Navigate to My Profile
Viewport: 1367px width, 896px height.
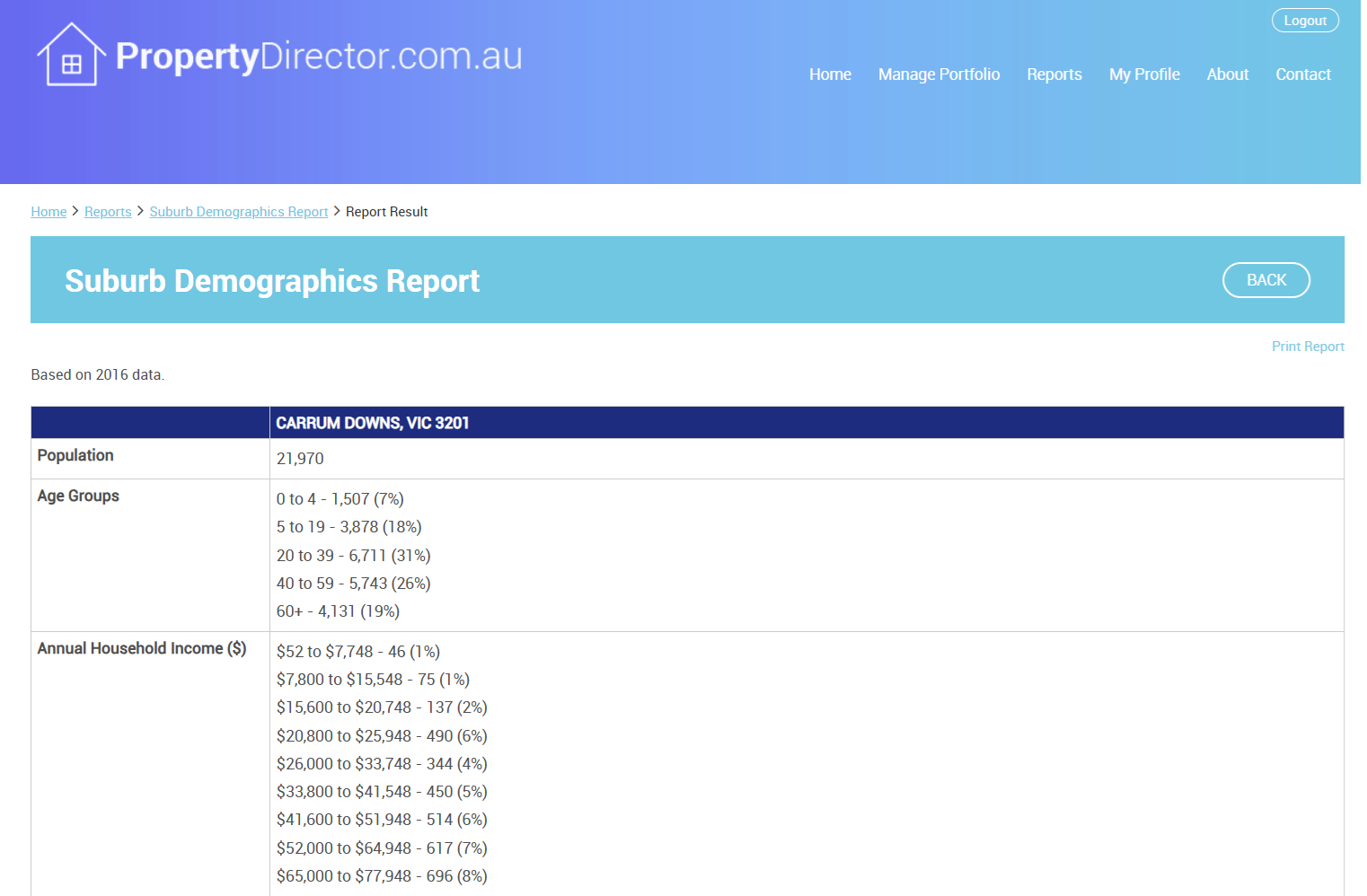click(1143, 75)
